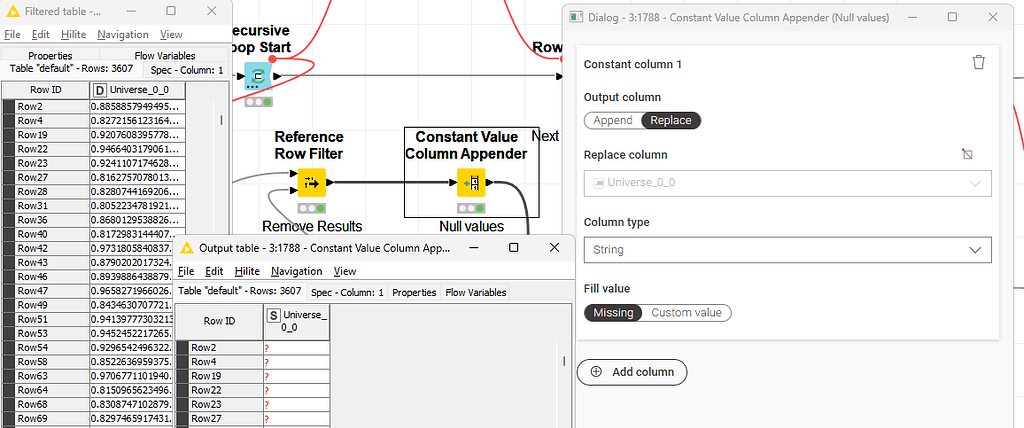Select the Reference Row Filter node icon
Screen dimensions: 1024x428
312,183
